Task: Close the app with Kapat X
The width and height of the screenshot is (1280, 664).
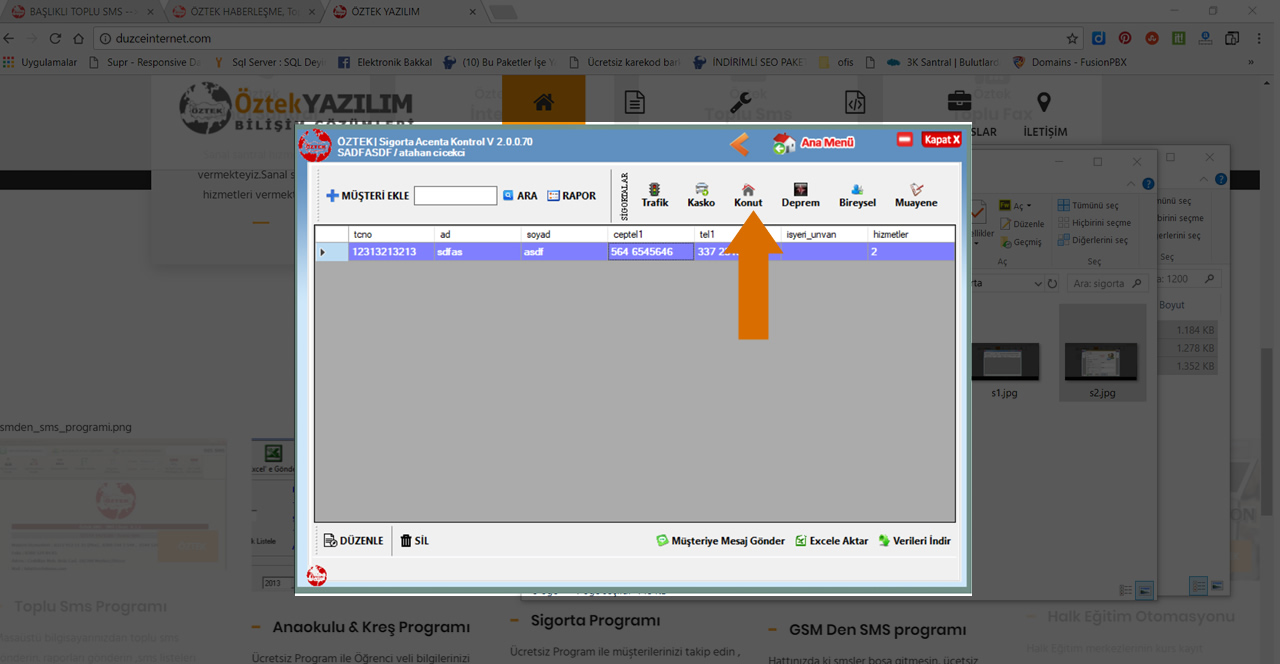Action: 941,140
